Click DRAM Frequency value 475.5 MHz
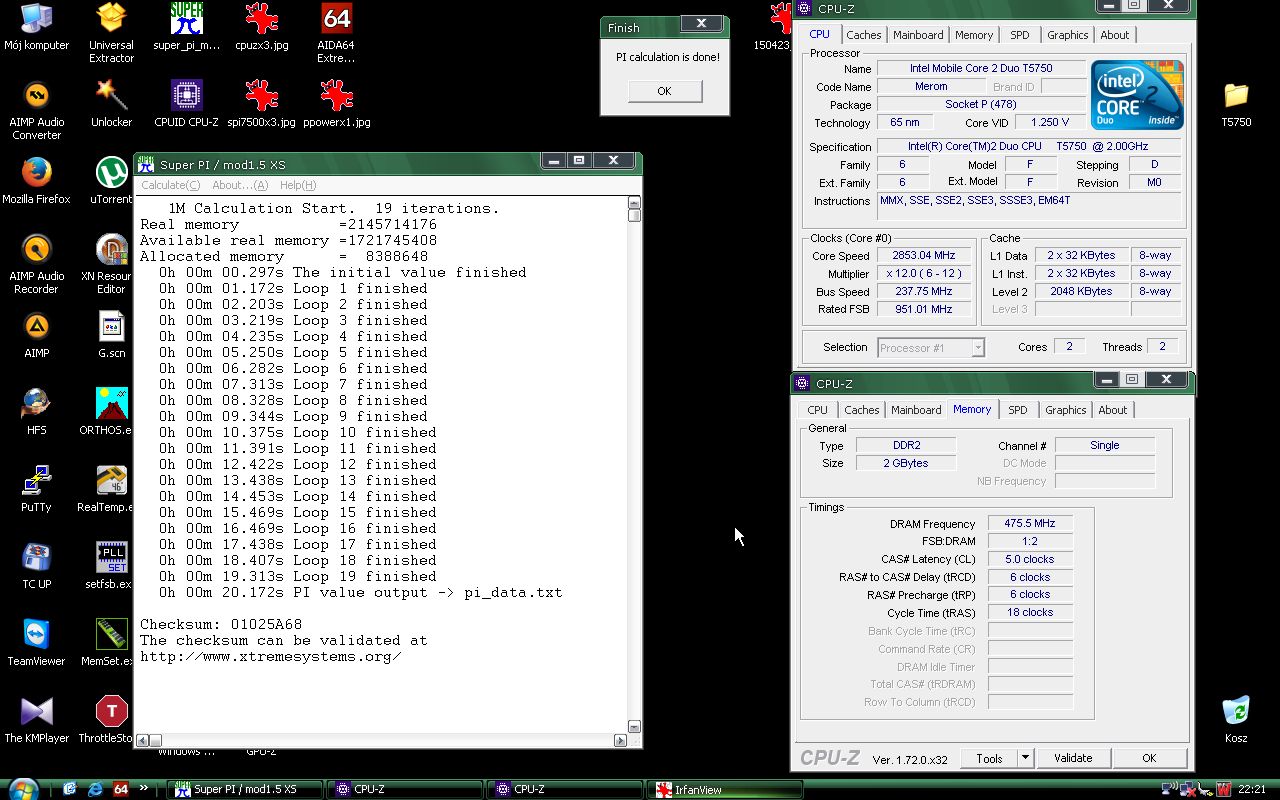Viewport: 1280px width, 800px height. point(1030,523)
